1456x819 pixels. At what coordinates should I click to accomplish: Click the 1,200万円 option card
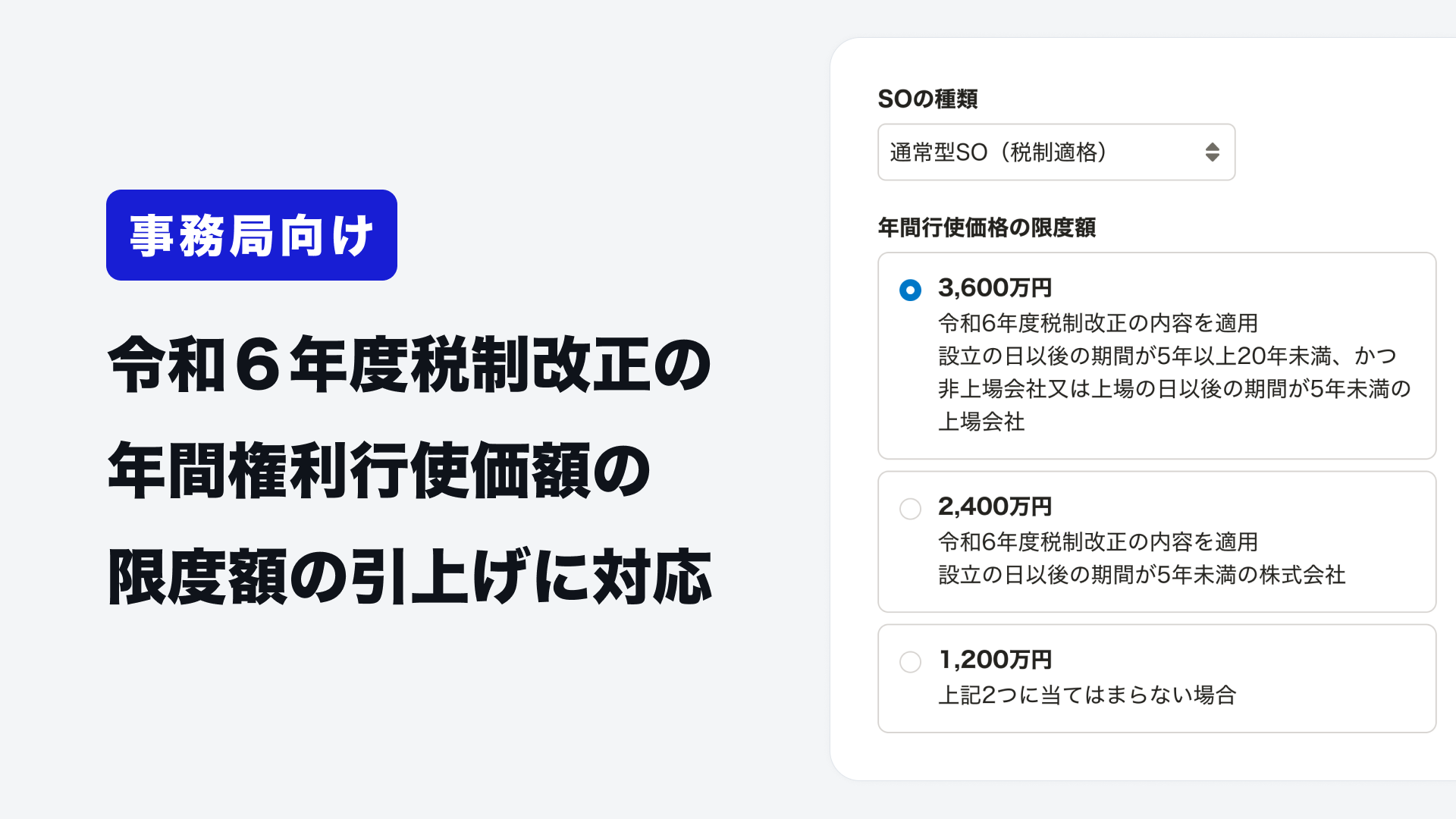1157,679
